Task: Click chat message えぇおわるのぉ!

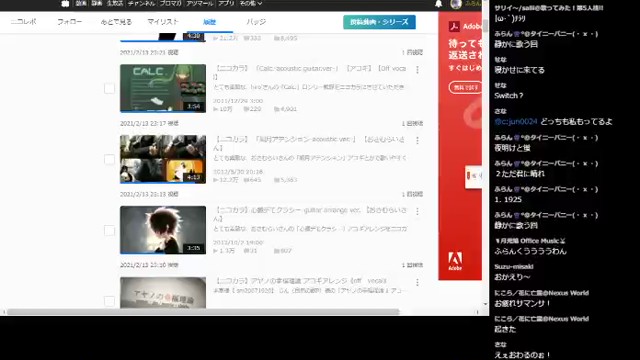Action: pyautogui.click(x=522, y=355)
